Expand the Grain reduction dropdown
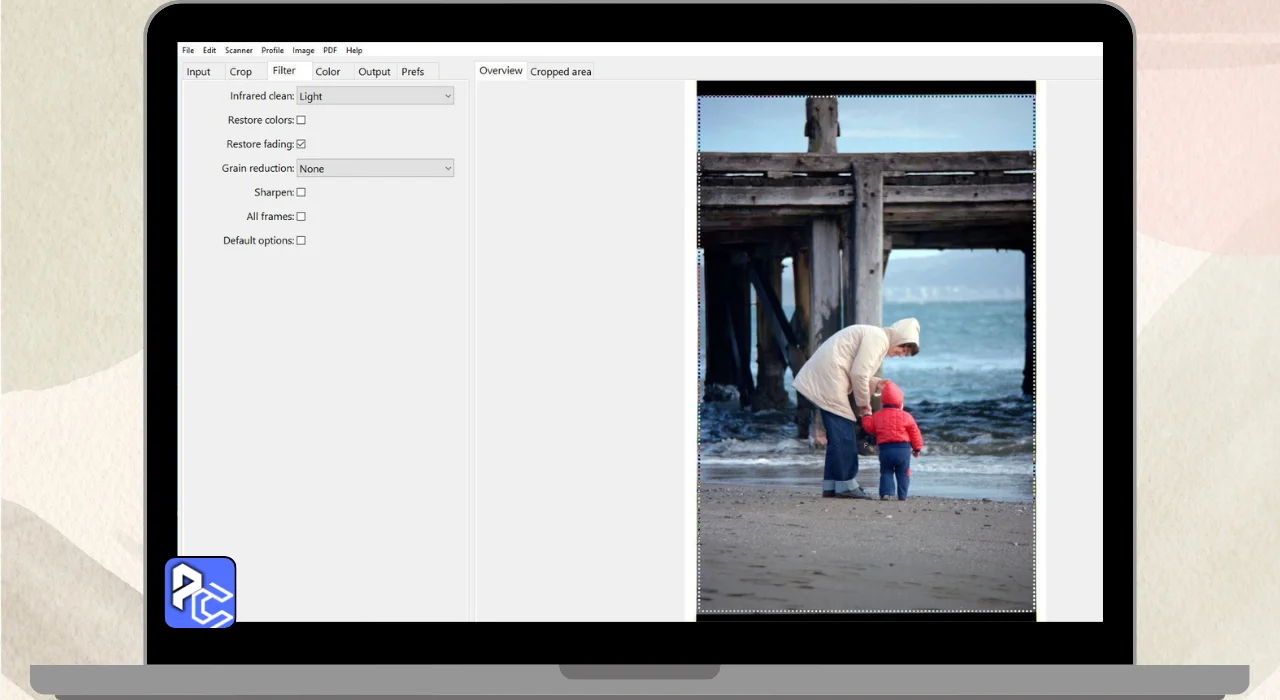 [x=375, y=168]
